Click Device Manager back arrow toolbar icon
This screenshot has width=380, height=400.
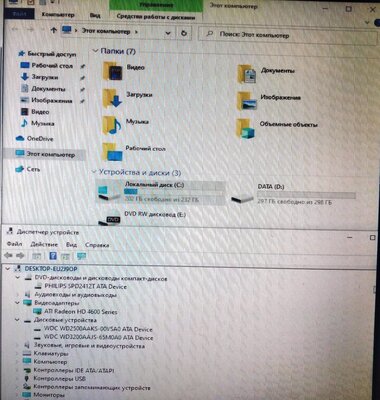point(8,256)
